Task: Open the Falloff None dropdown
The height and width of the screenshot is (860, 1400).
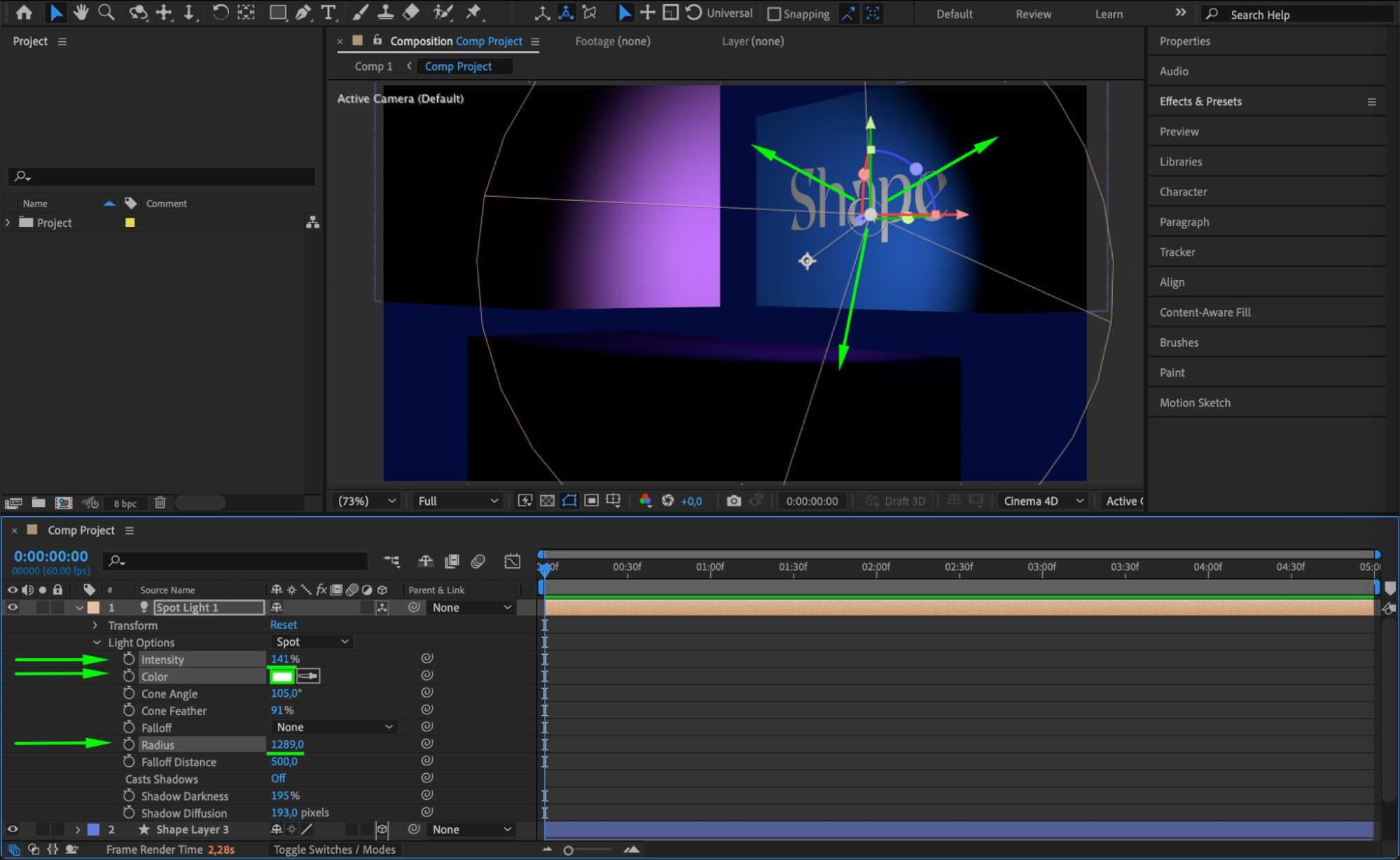Action: pos(334,728)
